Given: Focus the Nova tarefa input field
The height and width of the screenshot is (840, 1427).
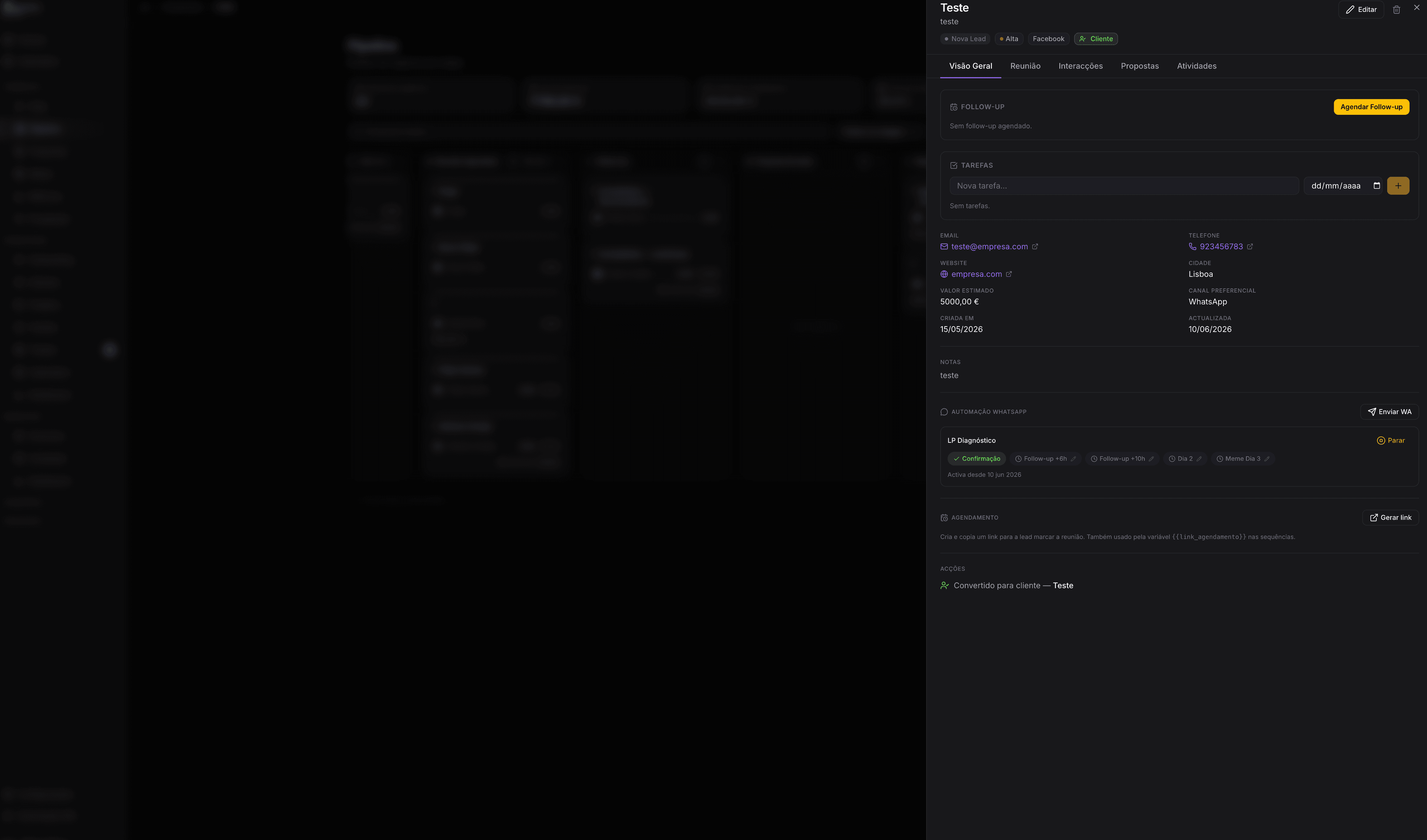Looking at the screenshot, I should (1124, 186).
